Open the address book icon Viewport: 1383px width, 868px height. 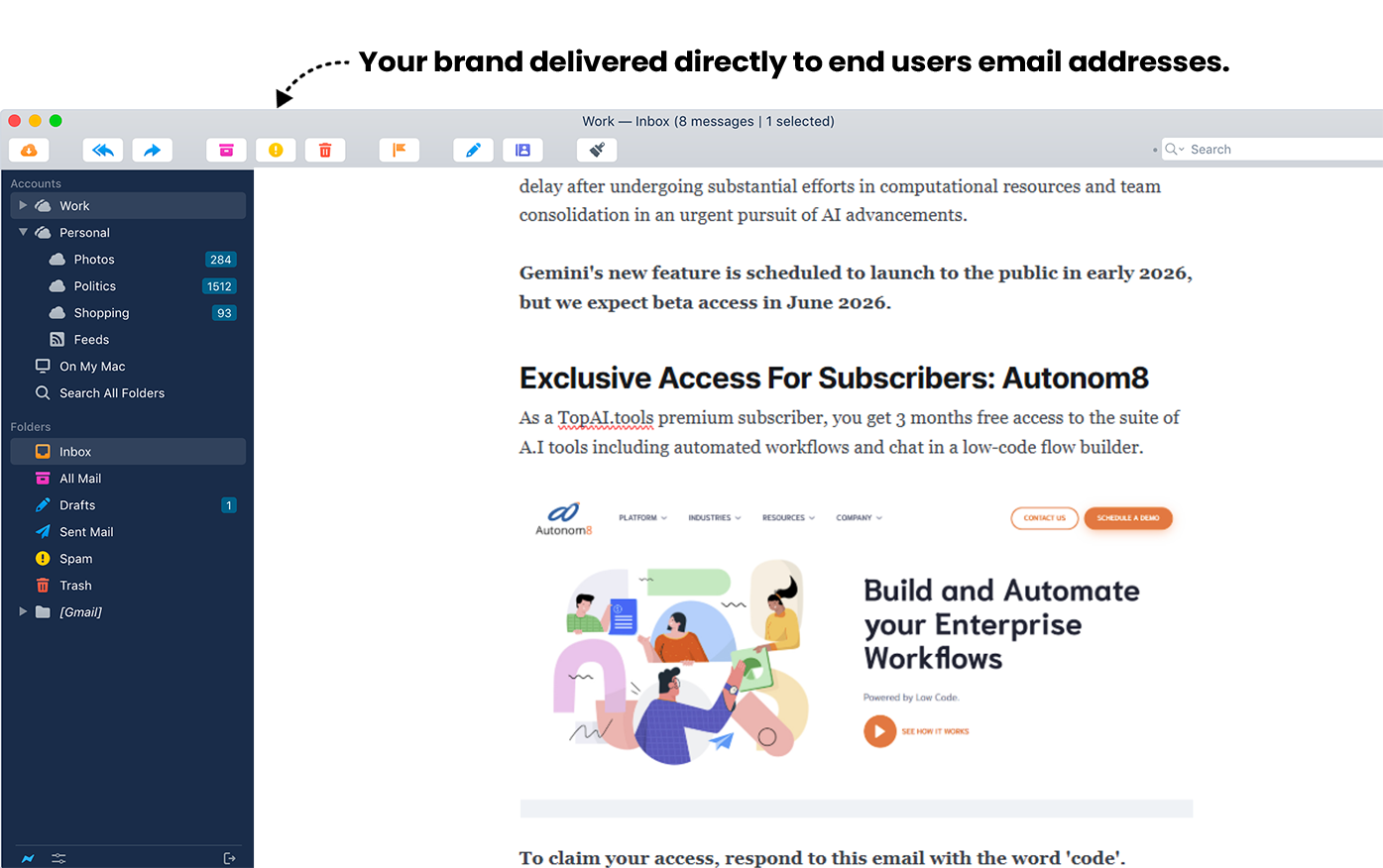click(522, 150)
